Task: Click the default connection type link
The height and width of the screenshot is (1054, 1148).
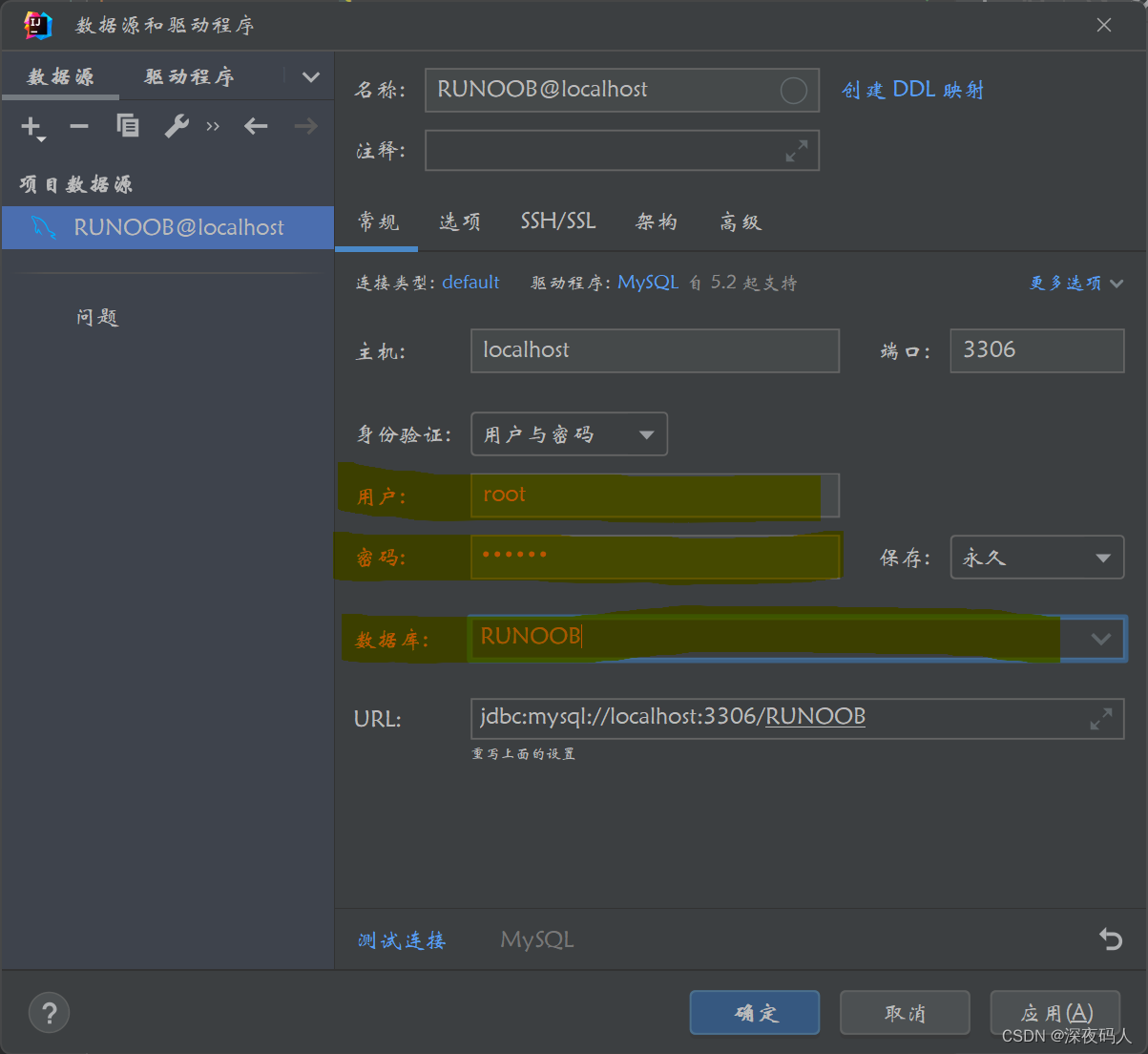Action: pos(470,283)
